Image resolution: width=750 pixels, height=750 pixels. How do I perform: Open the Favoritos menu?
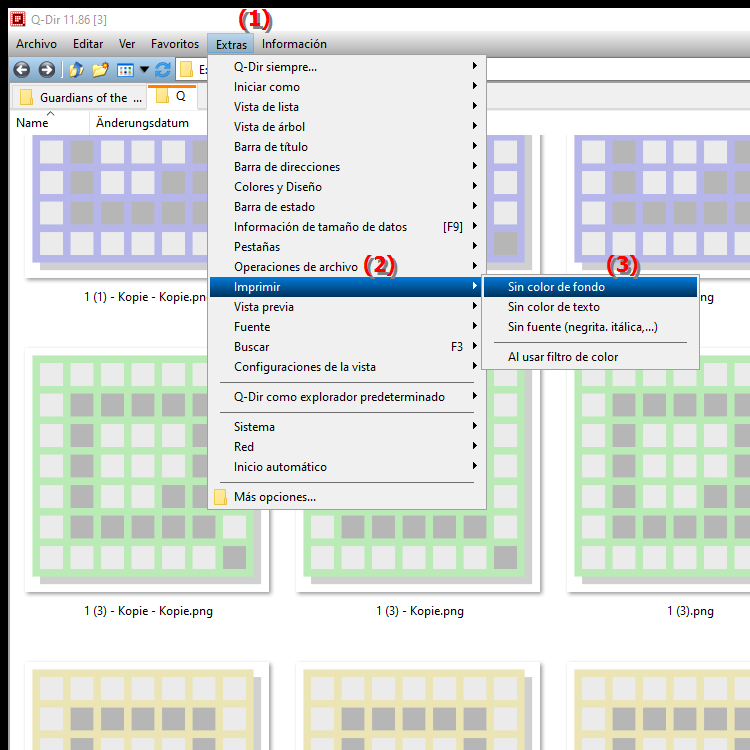coord(175,44)
